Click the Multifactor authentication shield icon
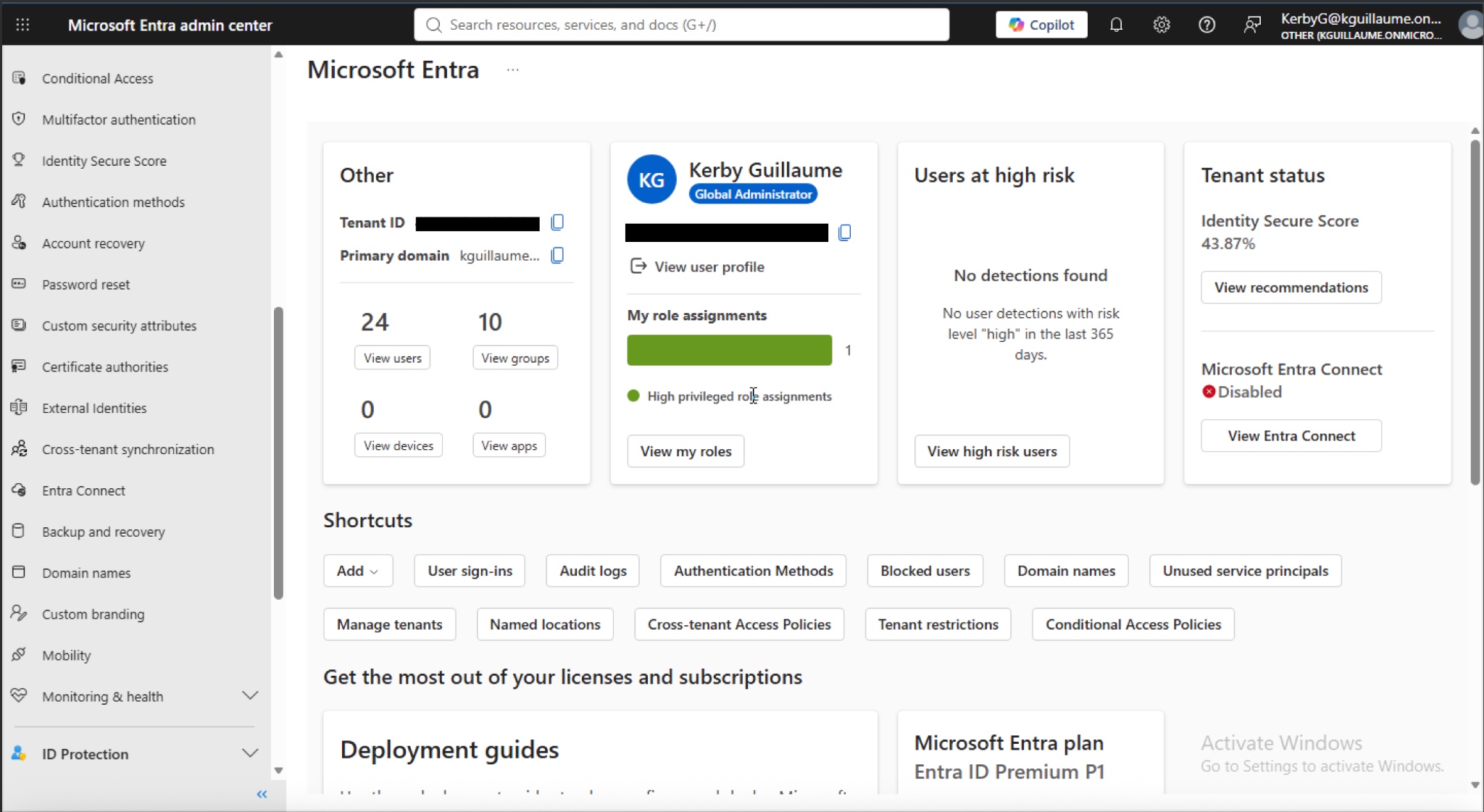 coord(19,119)
